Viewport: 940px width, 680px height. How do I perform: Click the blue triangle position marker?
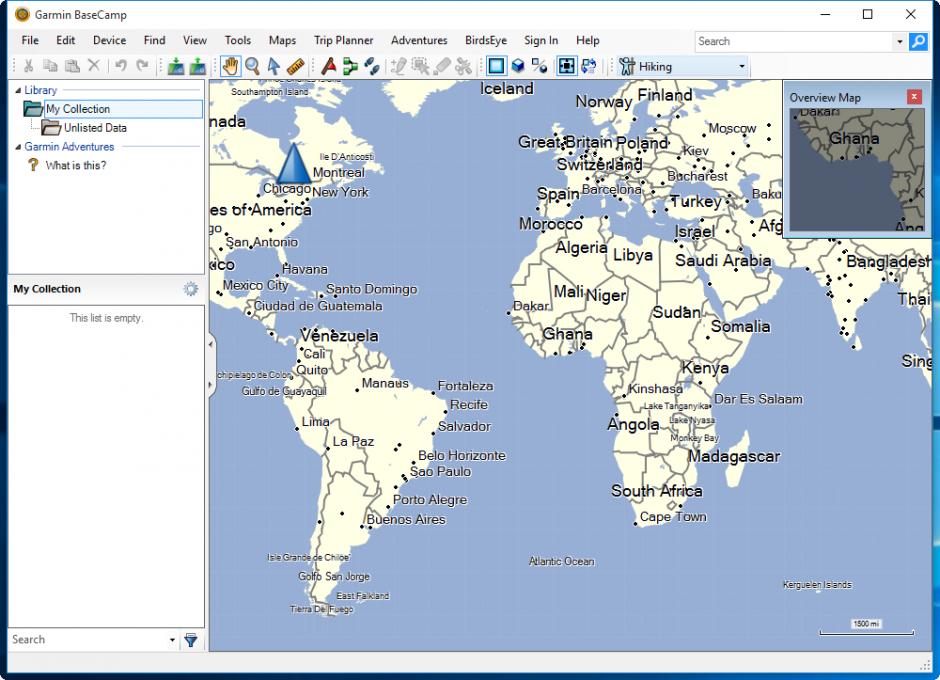pos(293,163)
